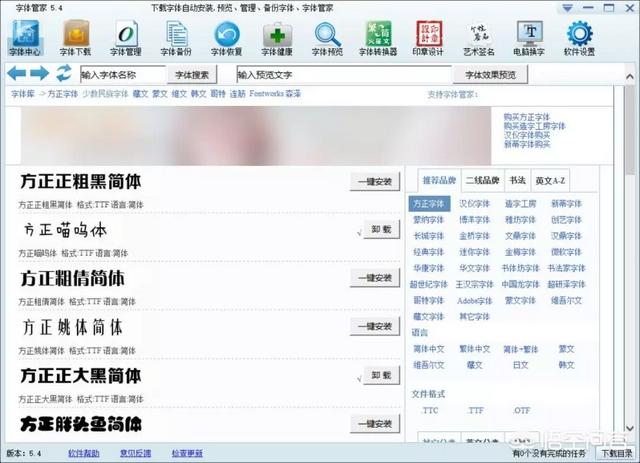Launch 字体恢复 font restore icon
Image resolution: width=640 pixels, height=463 pixels.
click(x=226, y=38)
